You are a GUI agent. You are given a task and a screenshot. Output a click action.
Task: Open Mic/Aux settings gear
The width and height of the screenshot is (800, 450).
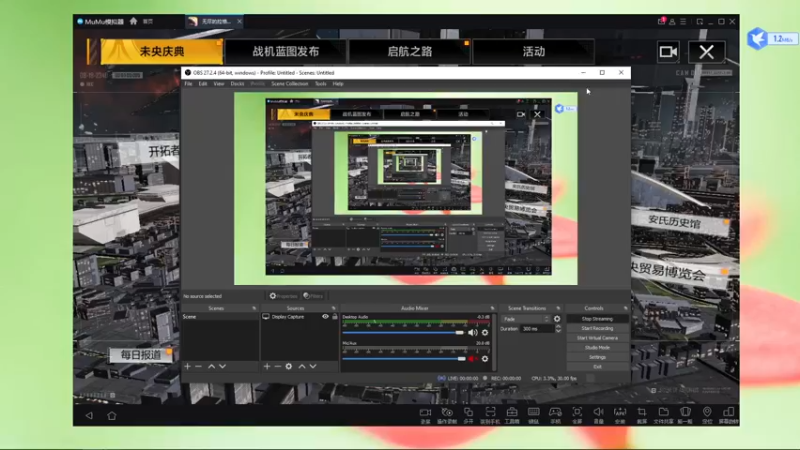485,359
